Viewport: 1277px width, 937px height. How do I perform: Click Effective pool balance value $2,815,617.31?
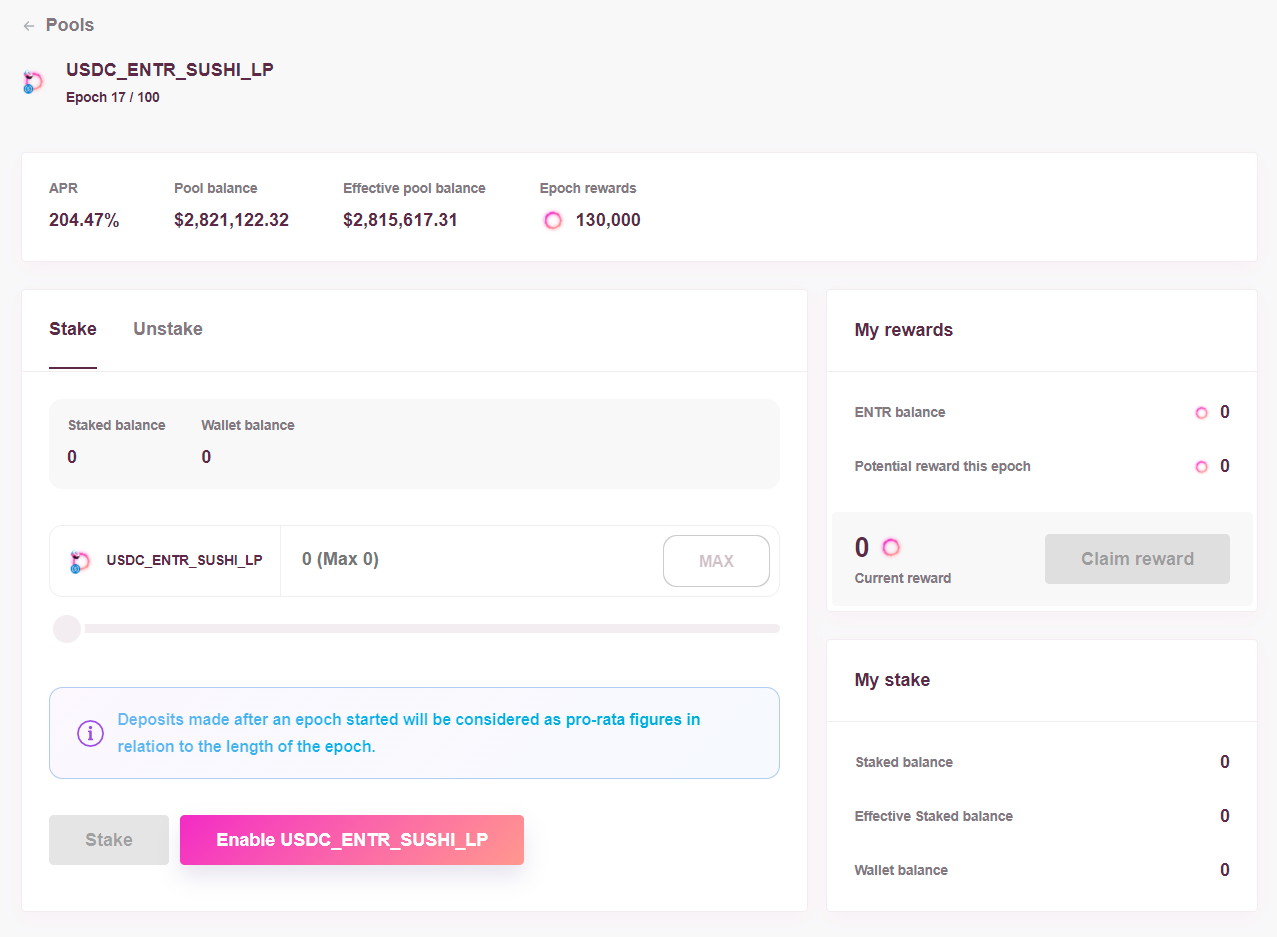(x=400, y=221)
